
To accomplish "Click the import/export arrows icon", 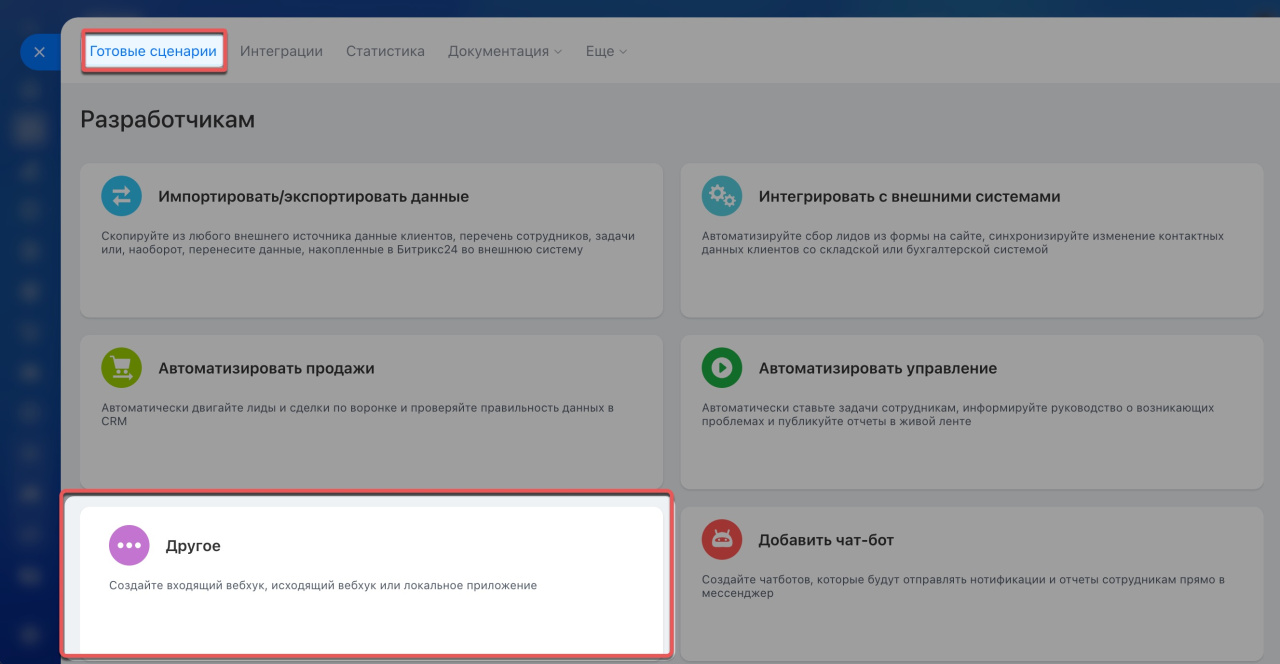I will coord(121,196).
